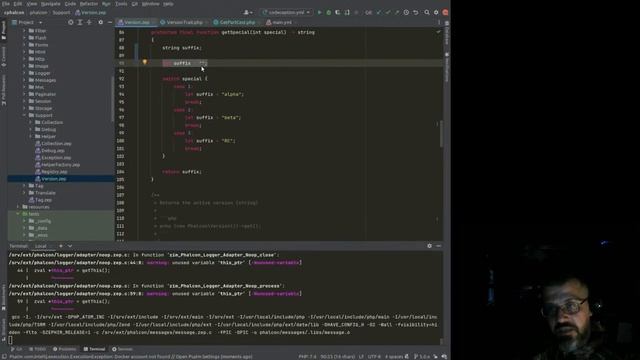This screenshot has height=360, width=640.
Task: Click line 104 return suffix statement
Action: tap(182, 172)
